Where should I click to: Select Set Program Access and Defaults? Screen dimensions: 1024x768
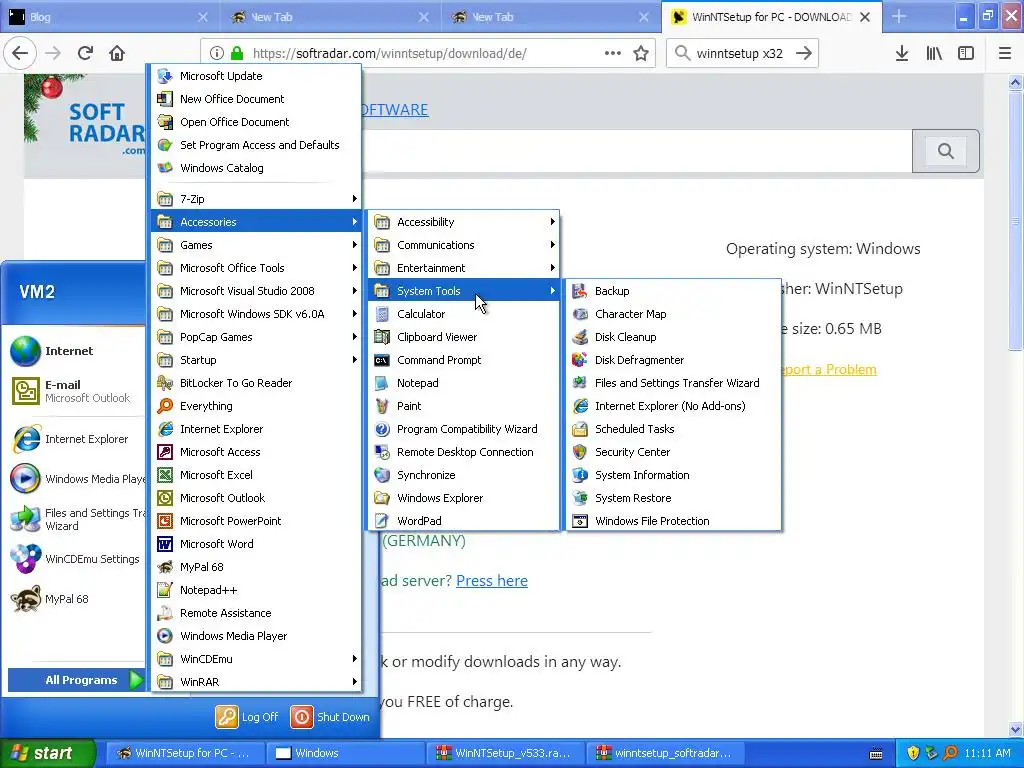[256, 145]
